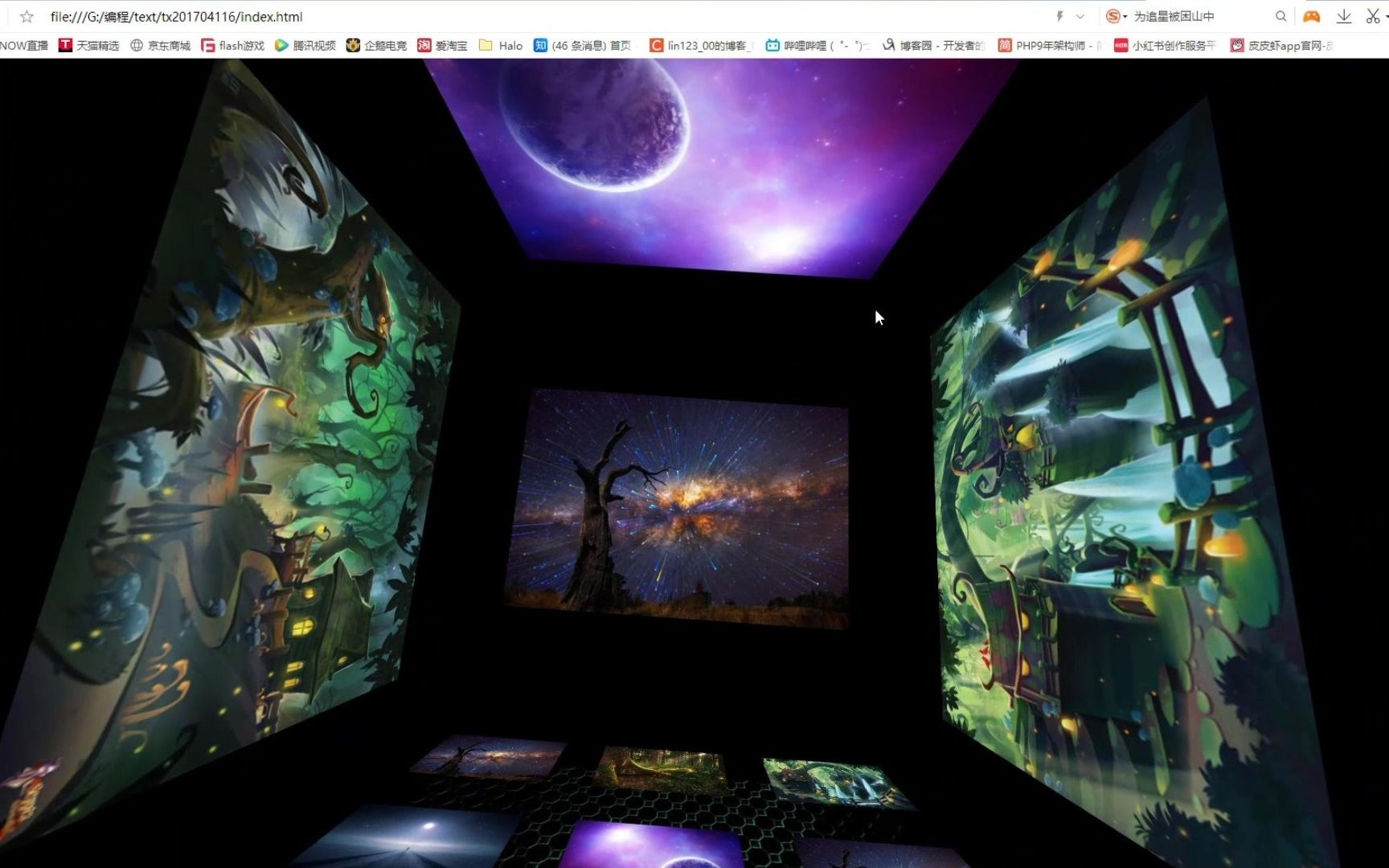Open the 企鹅电竞 bookmark
Screen dimensions: 1389x868
[x=377, y=46]
